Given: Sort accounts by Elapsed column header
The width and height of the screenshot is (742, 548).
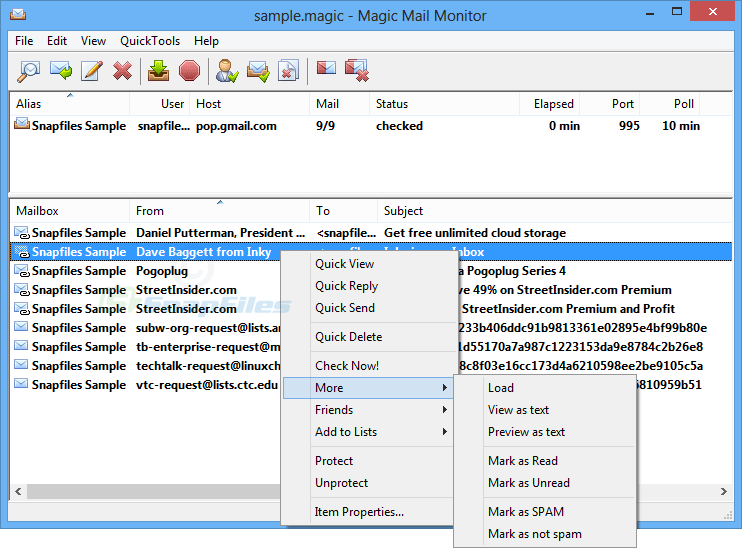Looking at the screenshot, I should tap(549, 104).
